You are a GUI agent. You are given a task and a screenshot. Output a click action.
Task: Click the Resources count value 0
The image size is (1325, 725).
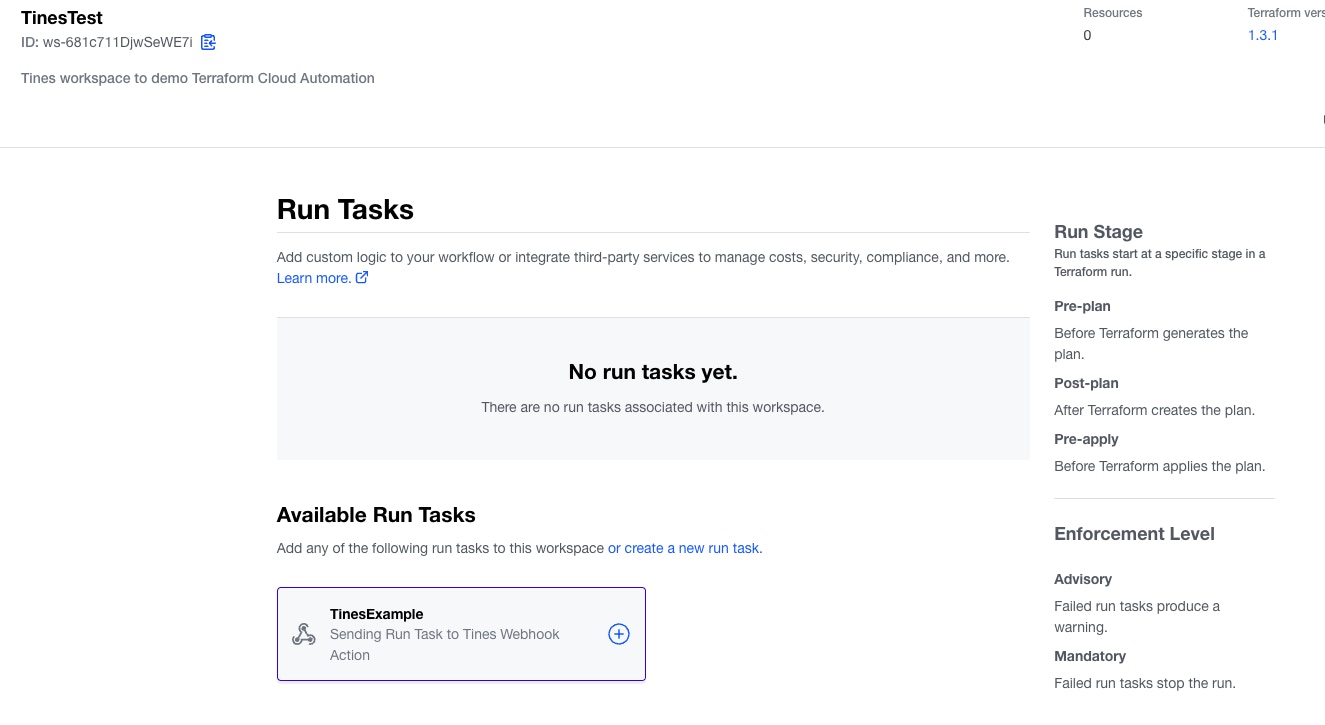(x=1087, y=35)
